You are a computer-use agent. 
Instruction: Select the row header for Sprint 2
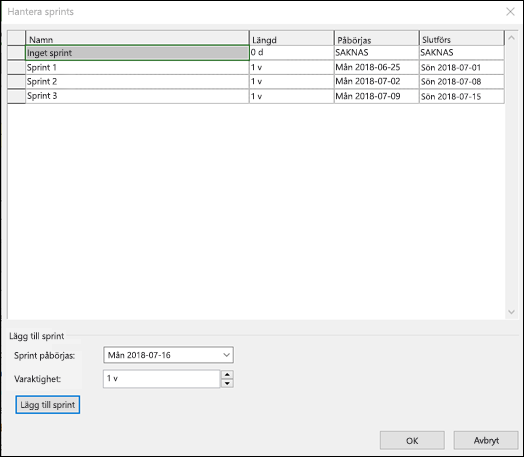(x=16, y=82)
